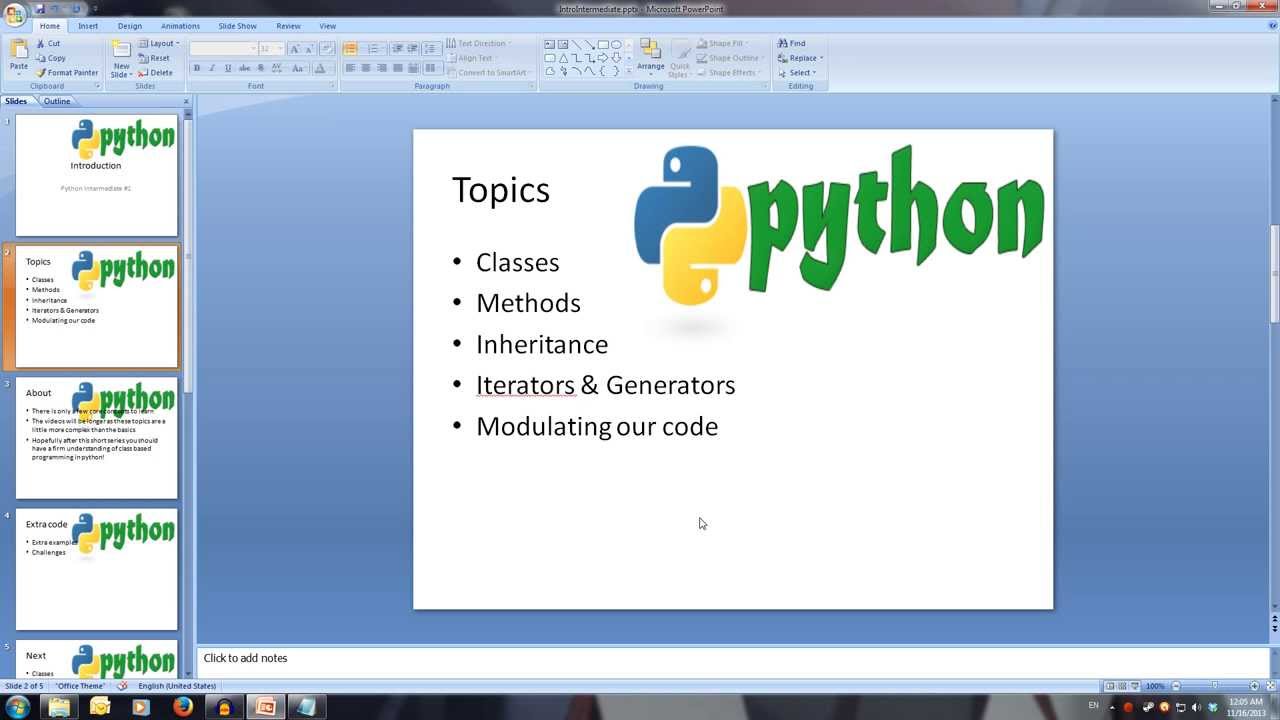Click the 100% zoom level button
The image size is (1280, 720).
click(x=1155, y=686)
